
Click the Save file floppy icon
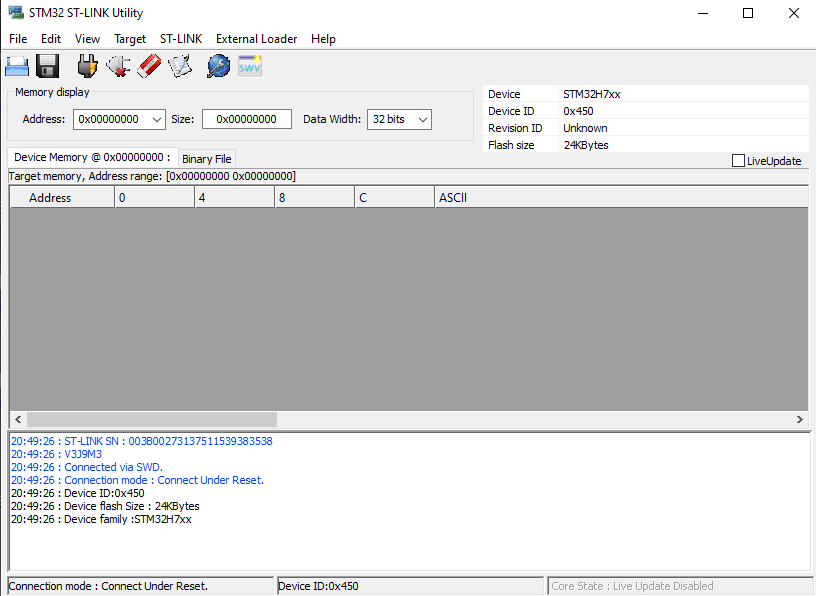pyautogui.click(x=47, y=67)
